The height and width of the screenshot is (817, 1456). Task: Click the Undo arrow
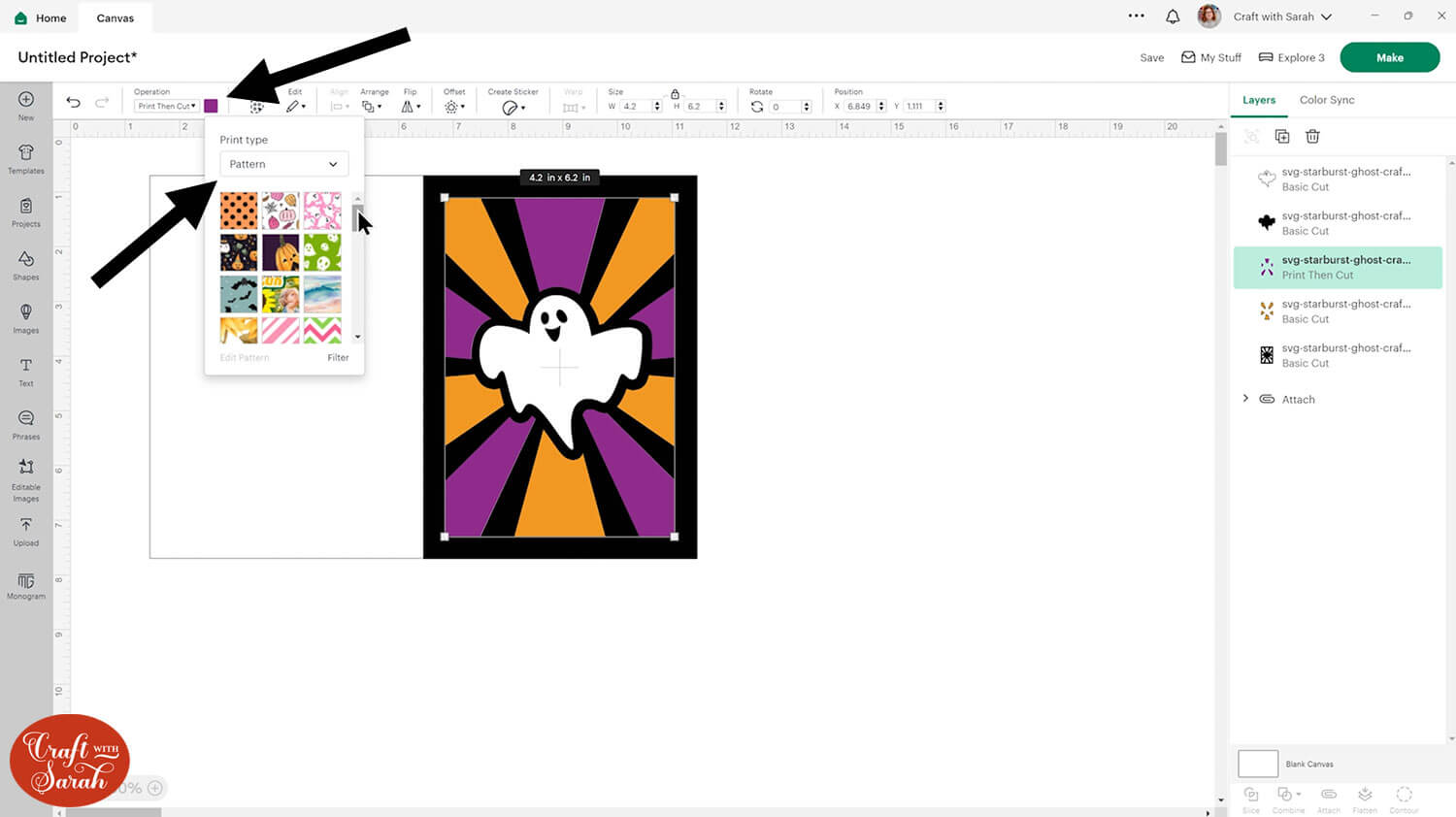[x=73, y=102]
